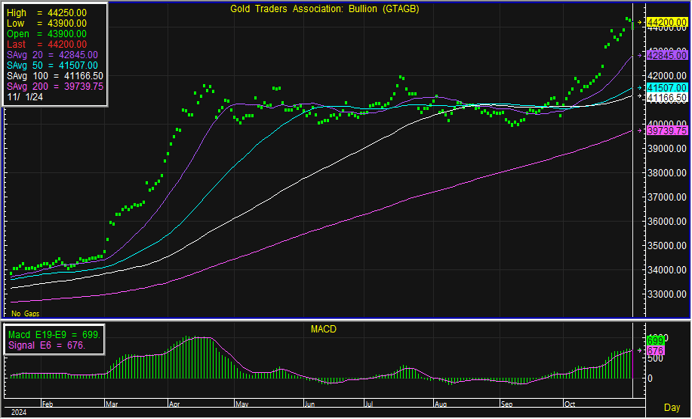Click the SAvg 200 legend entry
Screen dimensions: 692x419
pos(55,87)
